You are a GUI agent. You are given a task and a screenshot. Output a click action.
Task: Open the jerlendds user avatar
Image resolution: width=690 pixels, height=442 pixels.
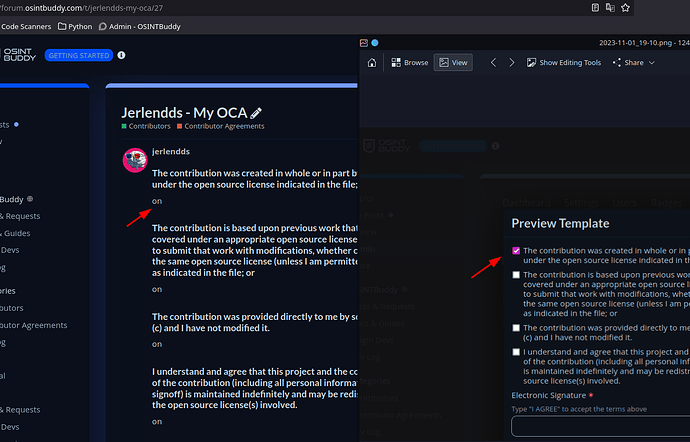pyautogui.click(x=135, y=160)
